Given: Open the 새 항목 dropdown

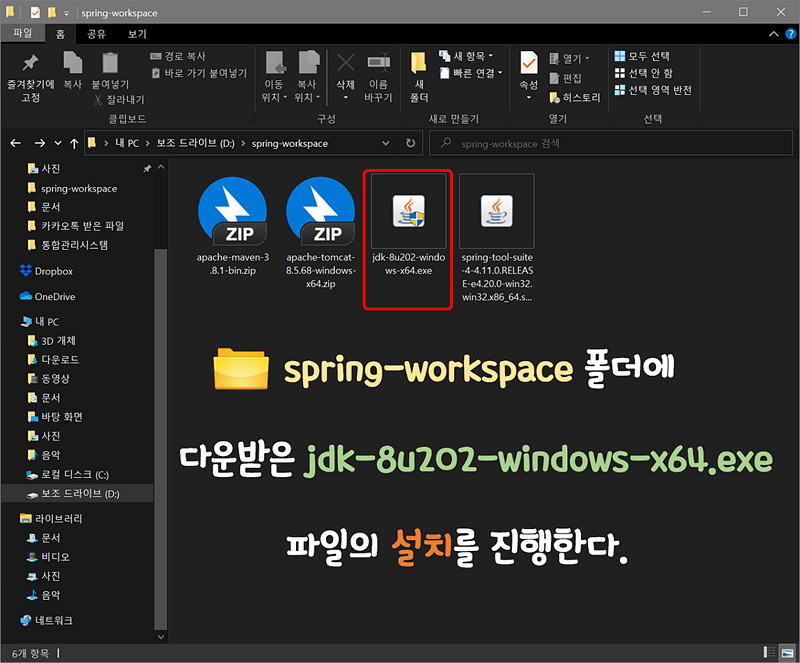Looking at the screenshot, I should point(466,56).
